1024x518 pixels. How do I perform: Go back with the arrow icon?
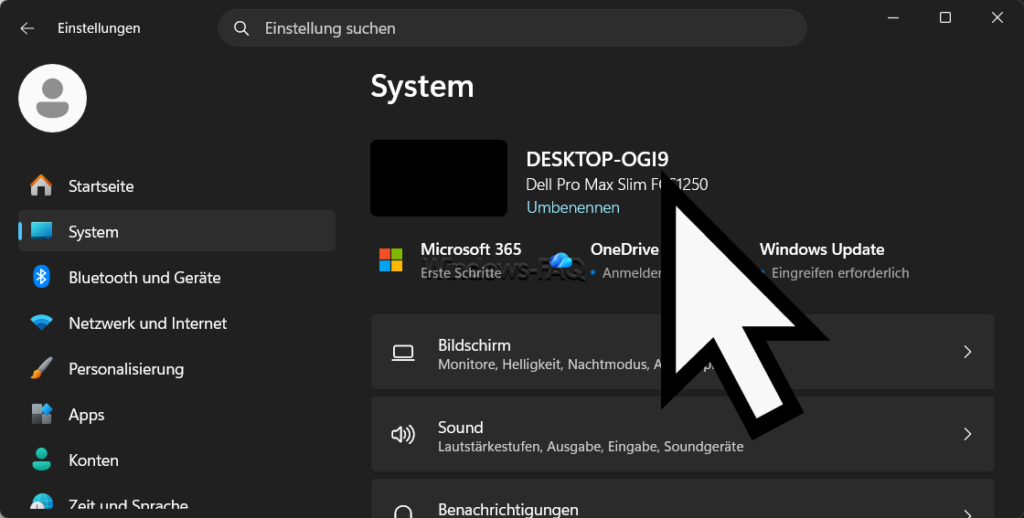(x=27, y=28)
